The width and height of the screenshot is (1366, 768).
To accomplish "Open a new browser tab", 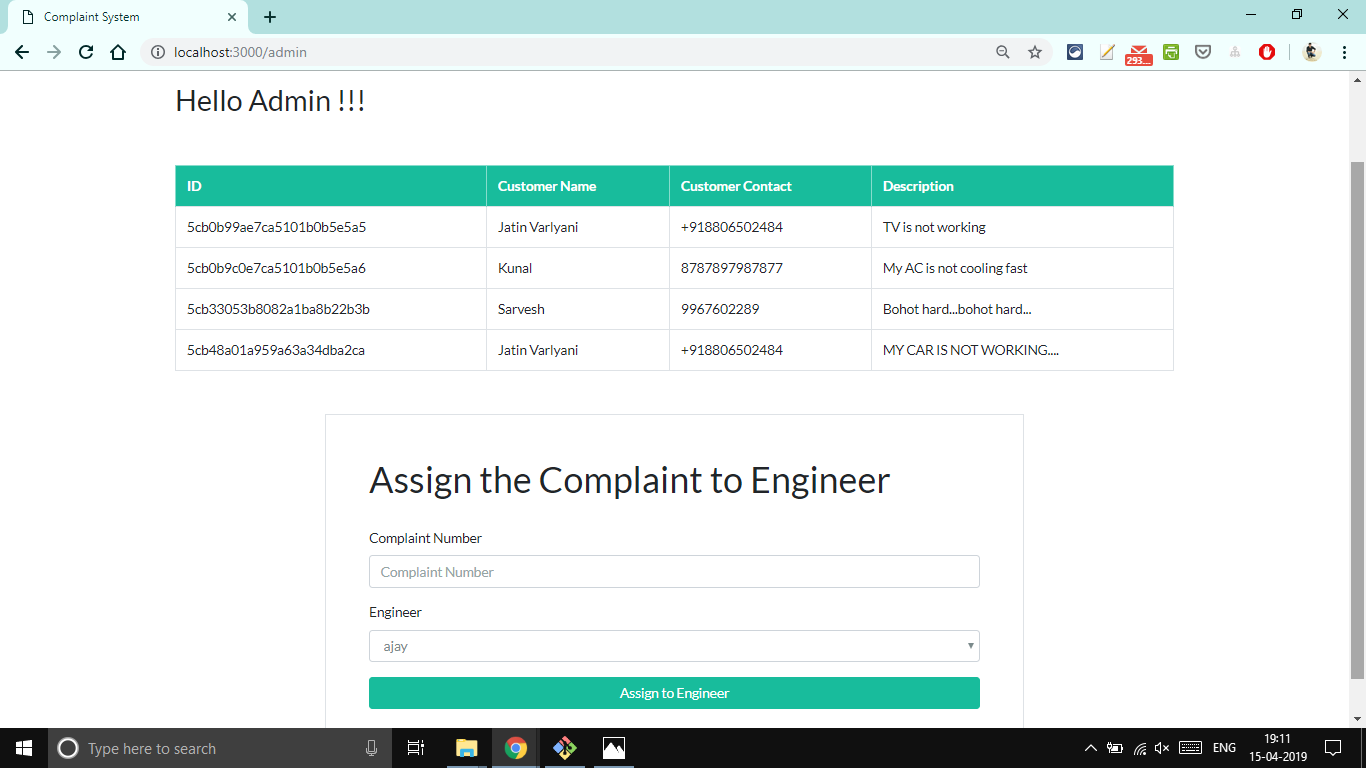I will tap(270, 17).
